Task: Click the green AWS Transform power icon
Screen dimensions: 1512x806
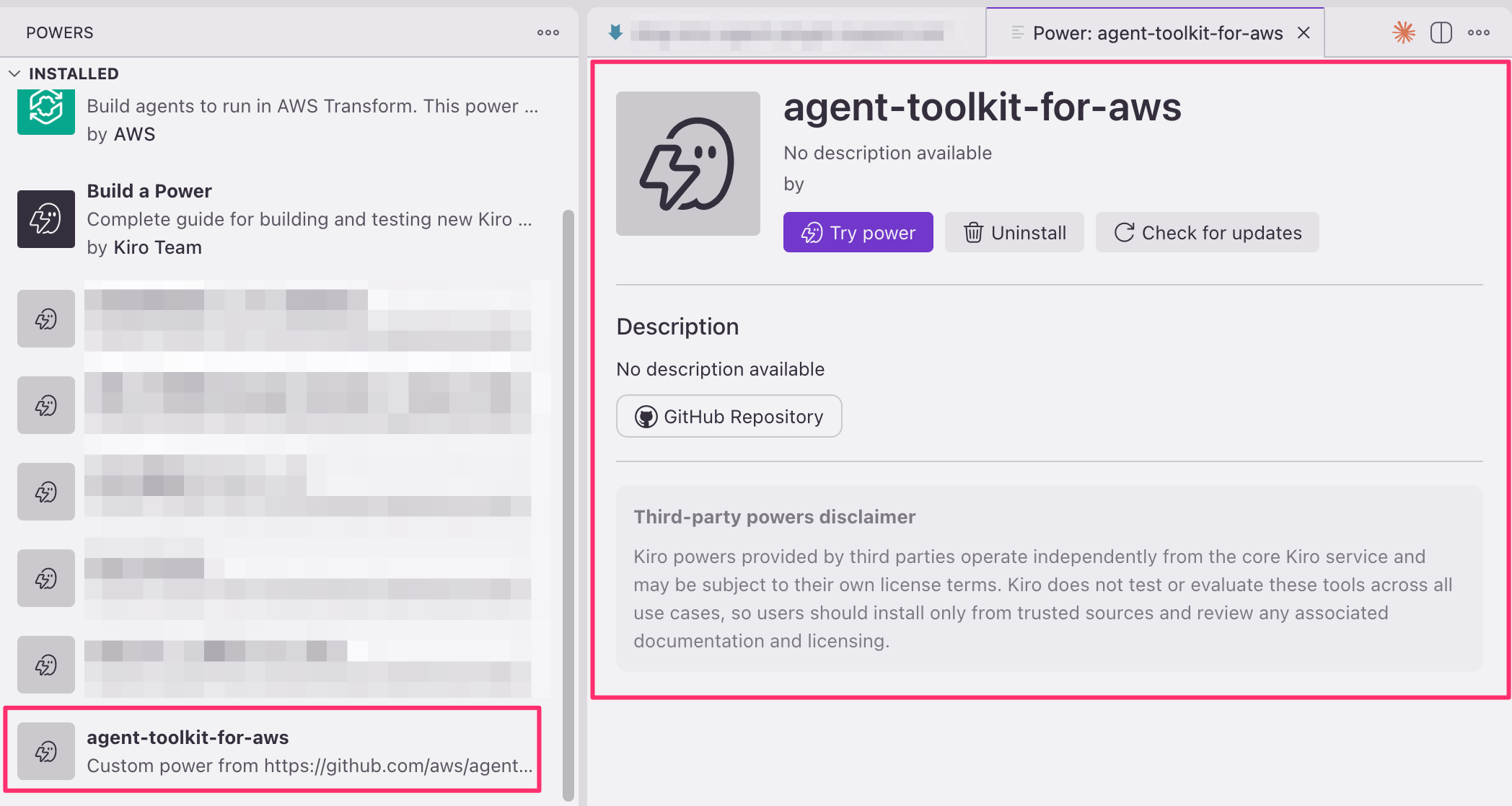Action: pos(46,110)
